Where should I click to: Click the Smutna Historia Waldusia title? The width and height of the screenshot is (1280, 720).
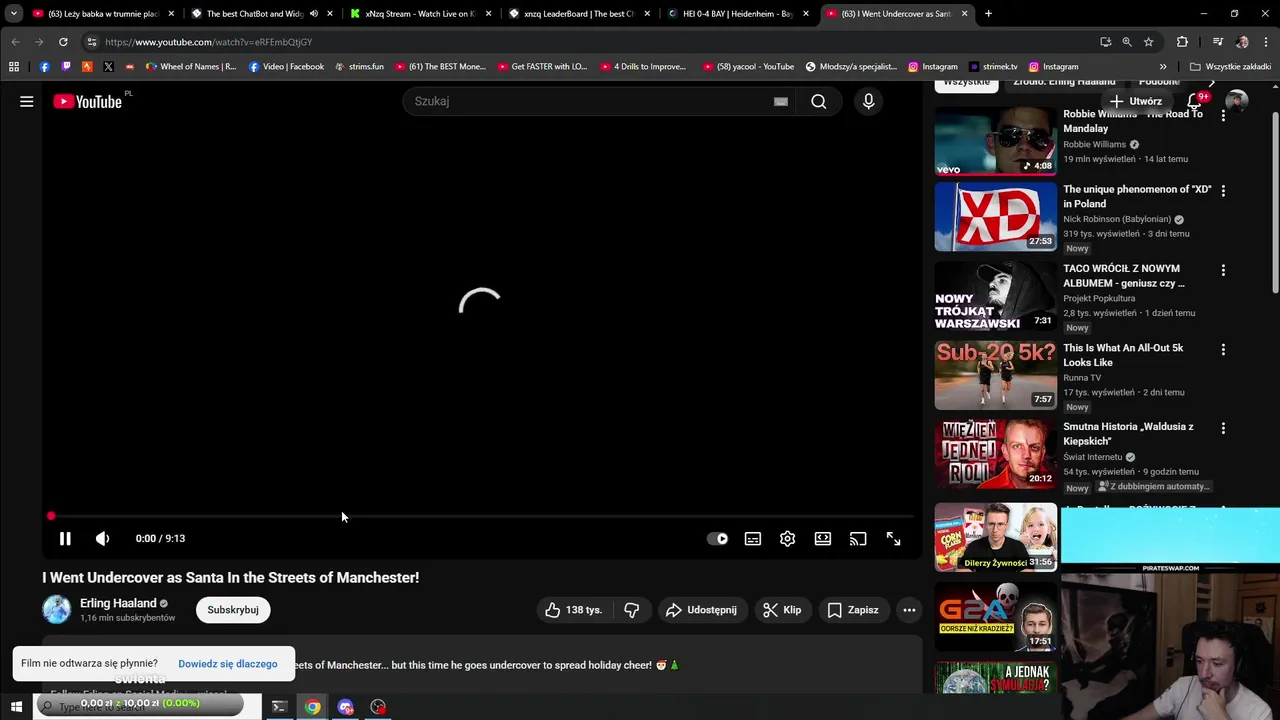pos(1128,434)
